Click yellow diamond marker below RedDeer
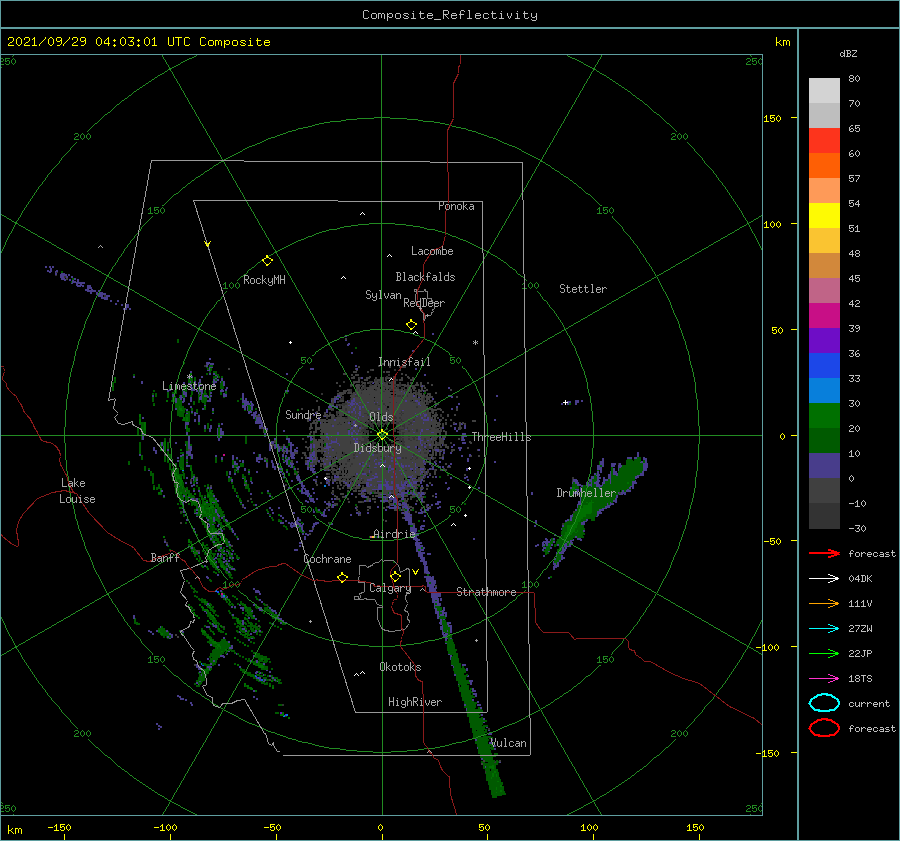The height and width of the screenshot is (841, 900). coord(412,325)
